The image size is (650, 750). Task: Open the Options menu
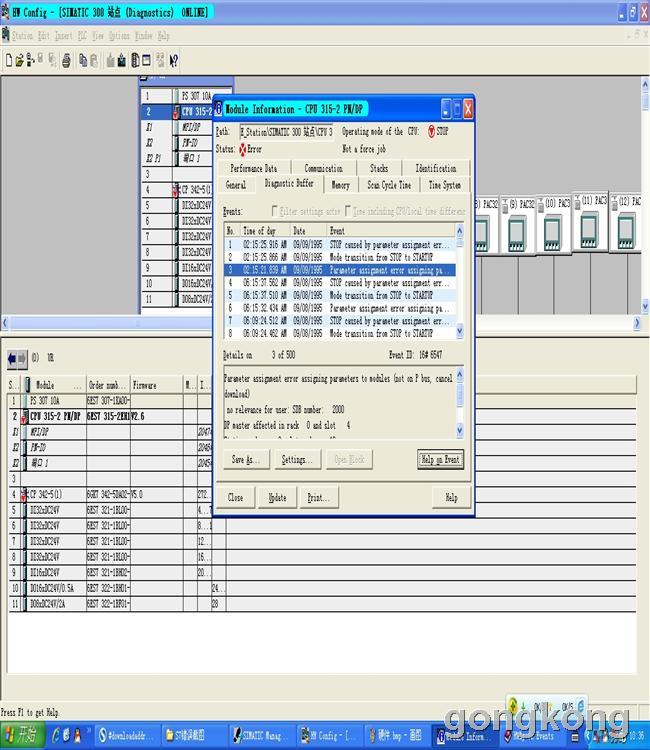[x=119, y=35]
